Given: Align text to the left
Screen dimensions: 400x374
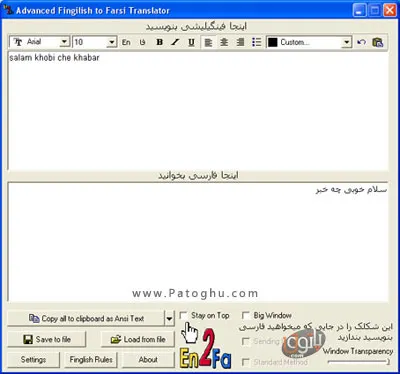Looking at the screenshot, I should click(x=208, y=42).
